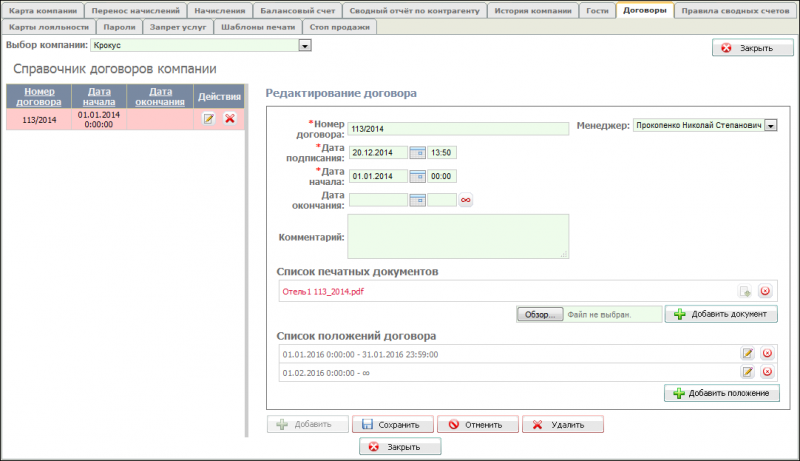Open calendar for Дата окончания
Image resolution: width=800 pixels, height=461 pixels.
tap(418, 200)
